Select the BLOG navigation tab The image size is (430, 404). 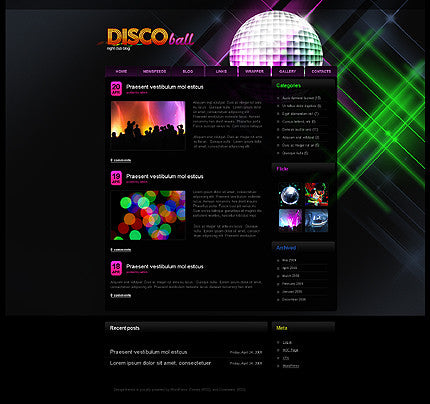[188, 71]
